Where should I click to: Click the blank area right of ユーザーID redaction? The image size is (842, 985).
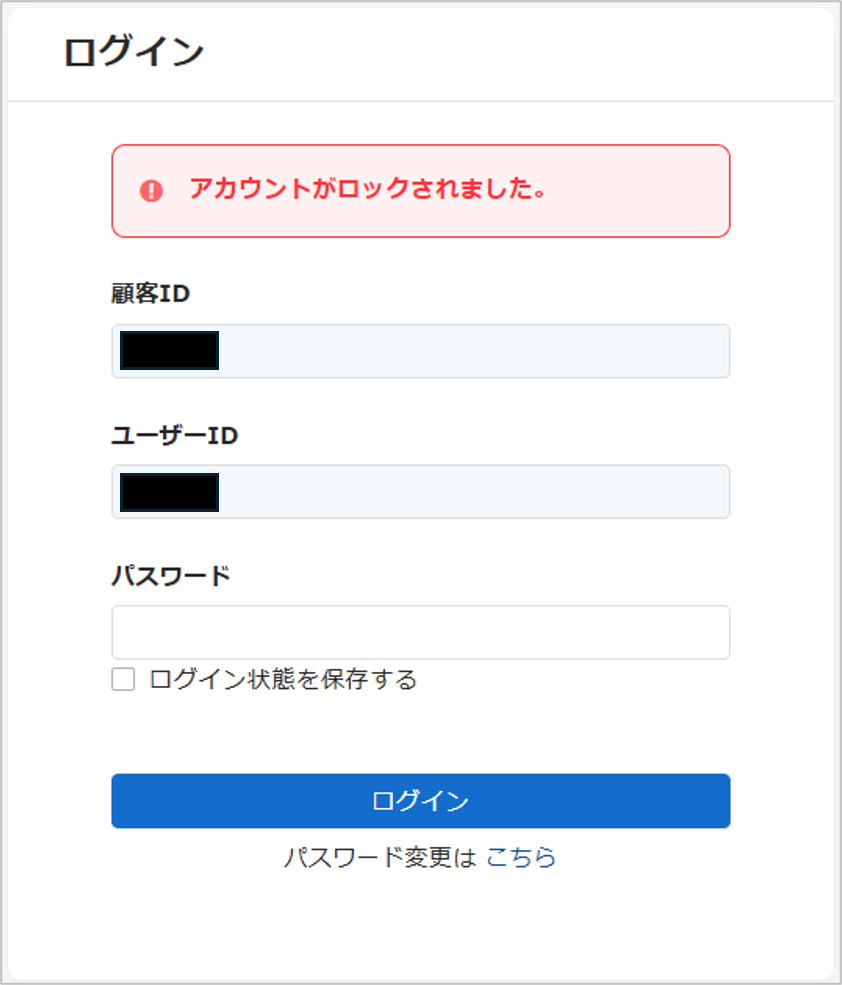click(x=474, y=492)
